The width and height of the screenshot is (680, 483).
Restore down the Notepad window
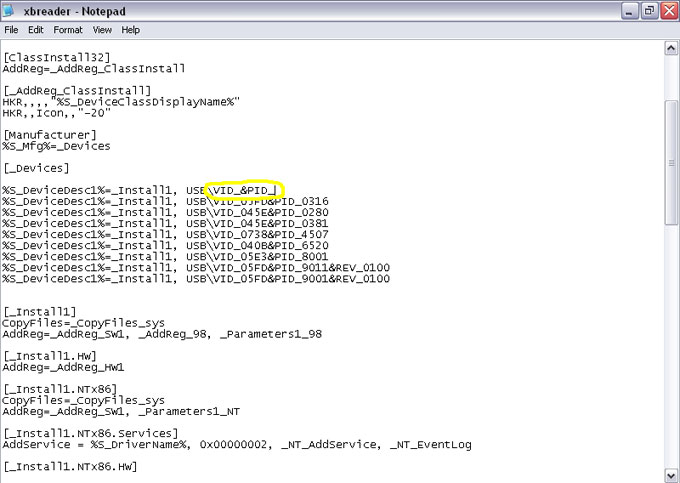pyautogui.click(x=648, y=11)
